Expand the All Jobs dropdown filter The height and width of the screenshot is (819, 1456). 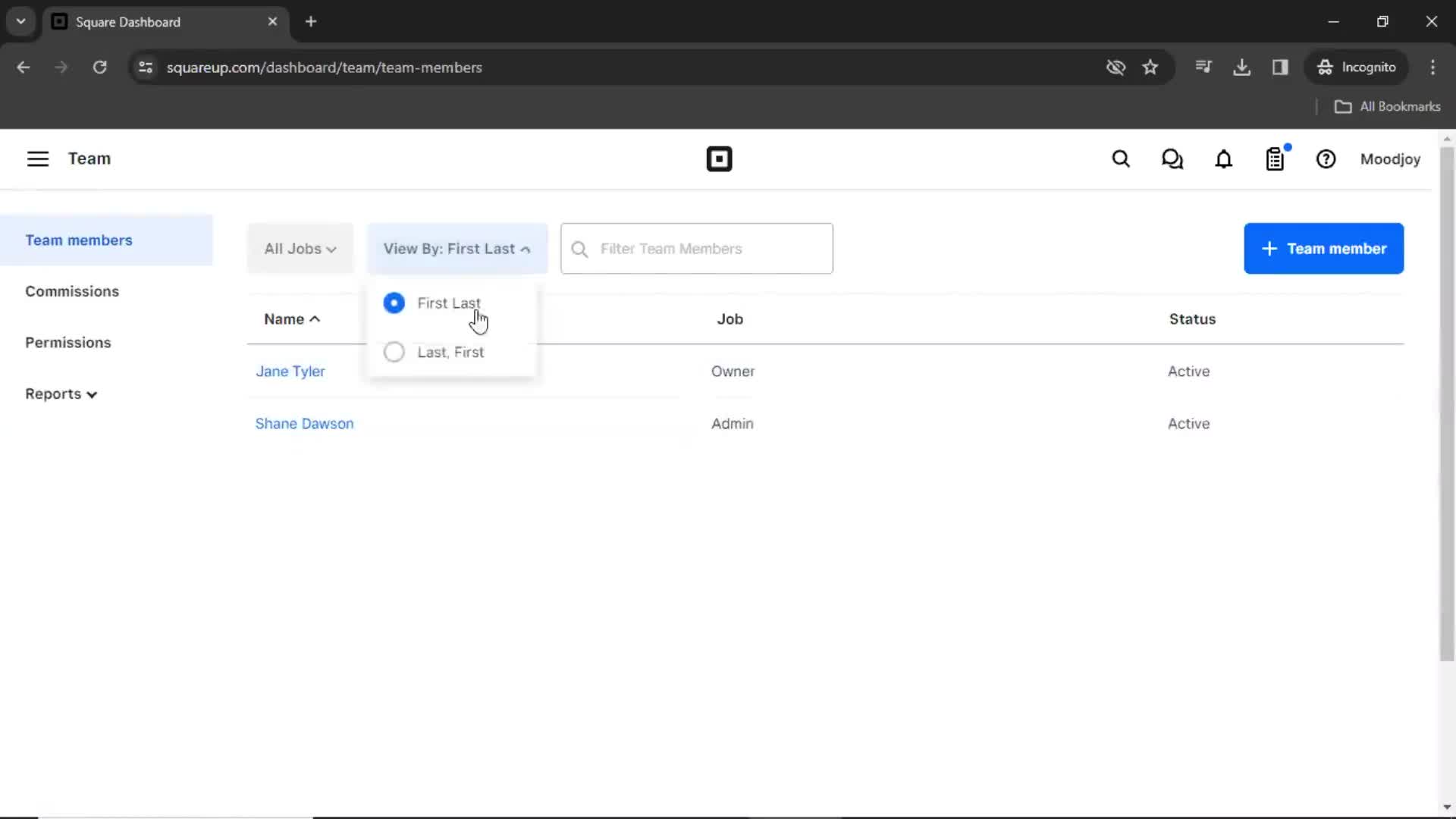click(300, 248)
